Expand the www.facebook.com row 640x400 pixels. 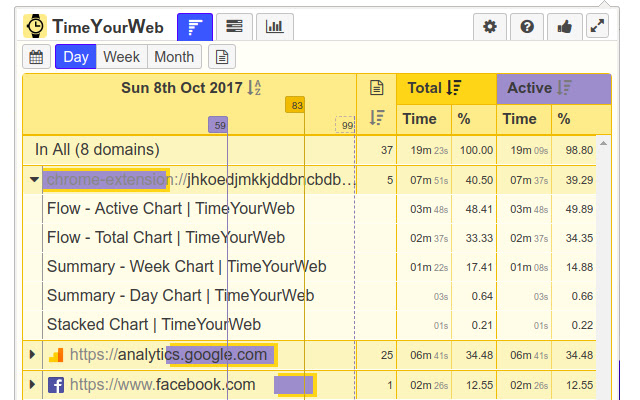click(x=34, y=385)
